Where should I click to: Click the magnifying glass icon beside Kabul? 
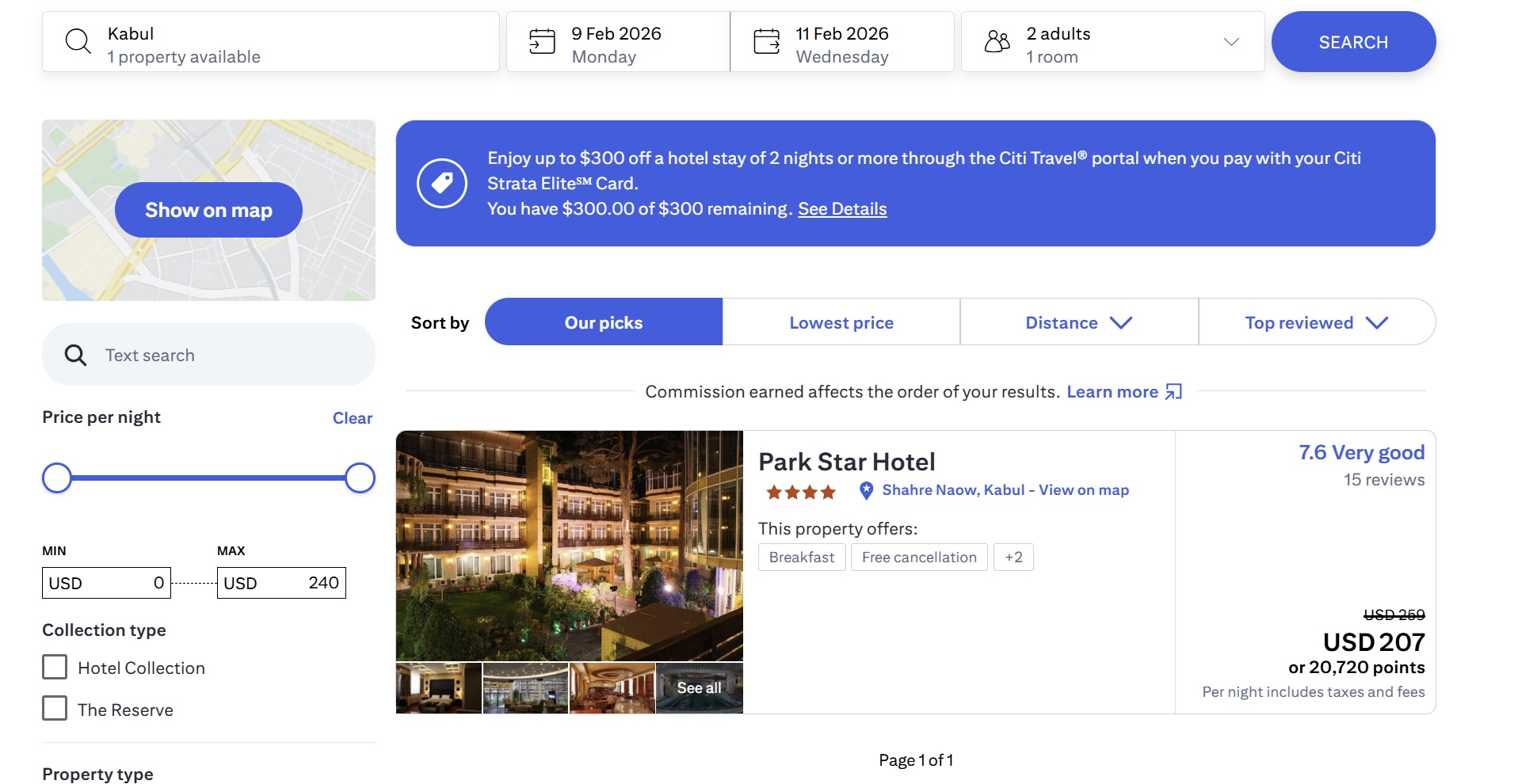pyautogui.click(x=78, y=41)
